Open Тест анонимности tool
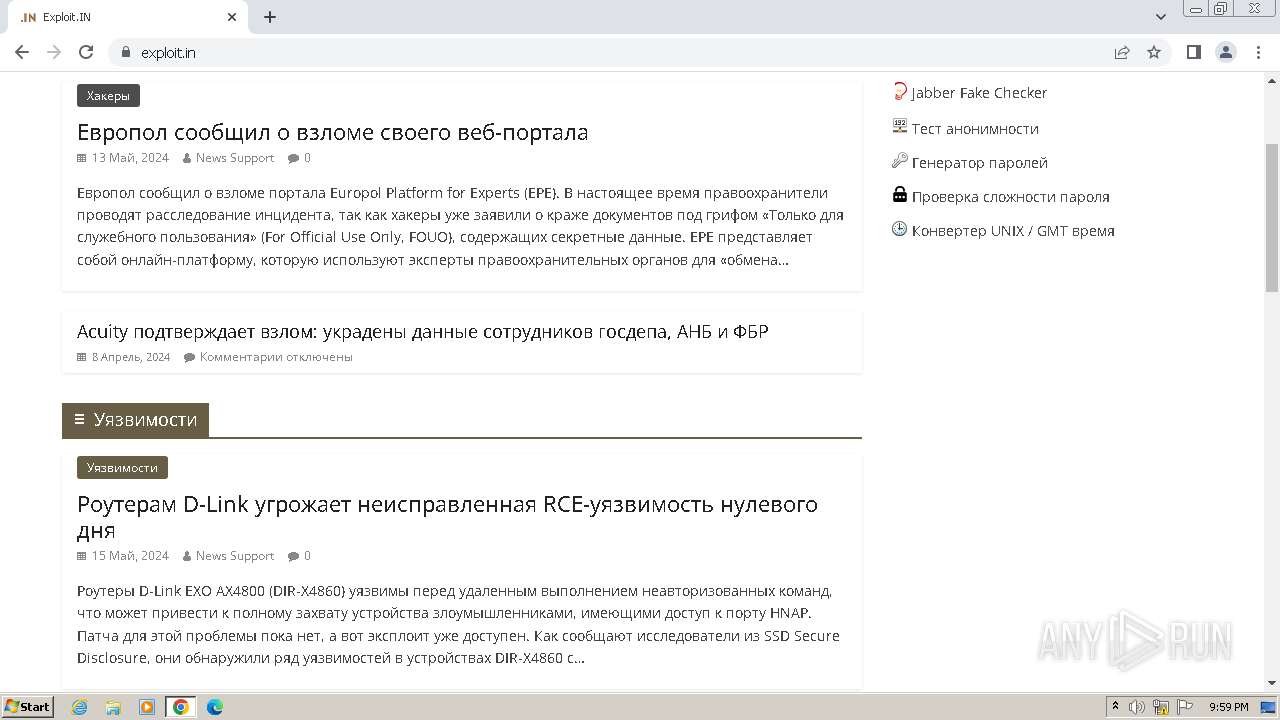 tap(975, 129)
